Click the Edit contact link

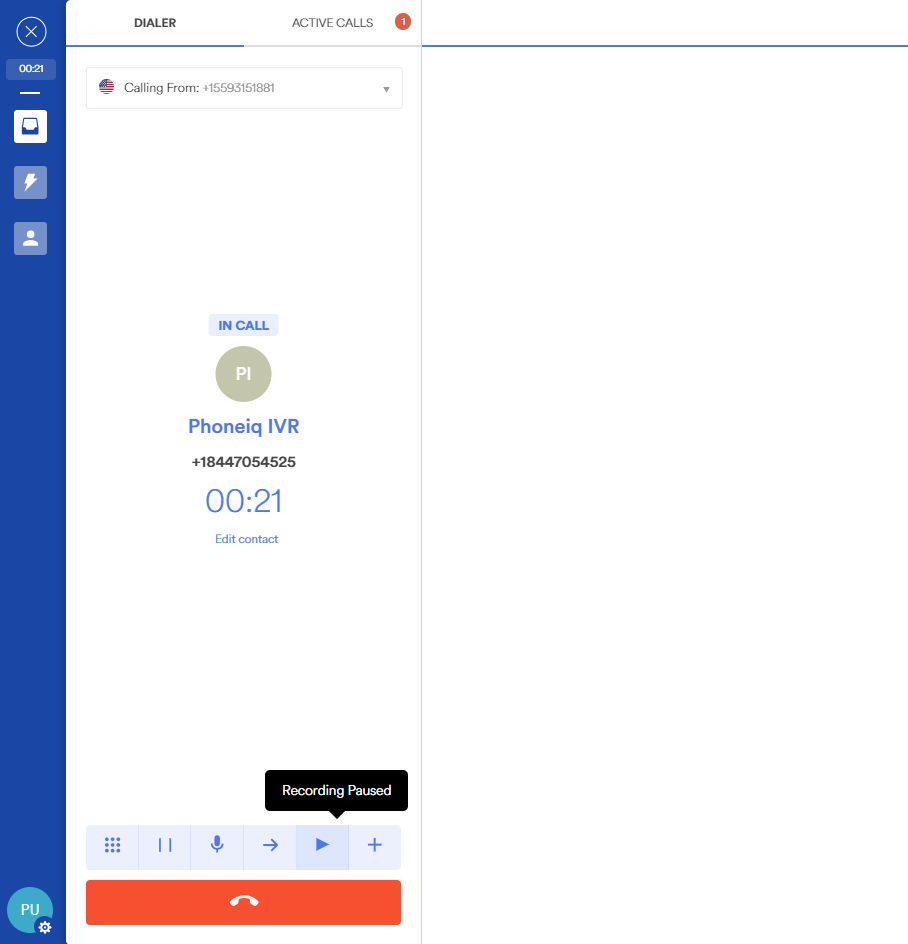(246, 539)
